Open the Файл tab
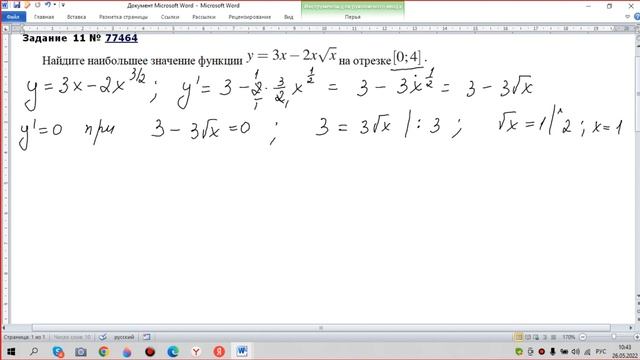This screenshot has width=640, height=360. 13,17
